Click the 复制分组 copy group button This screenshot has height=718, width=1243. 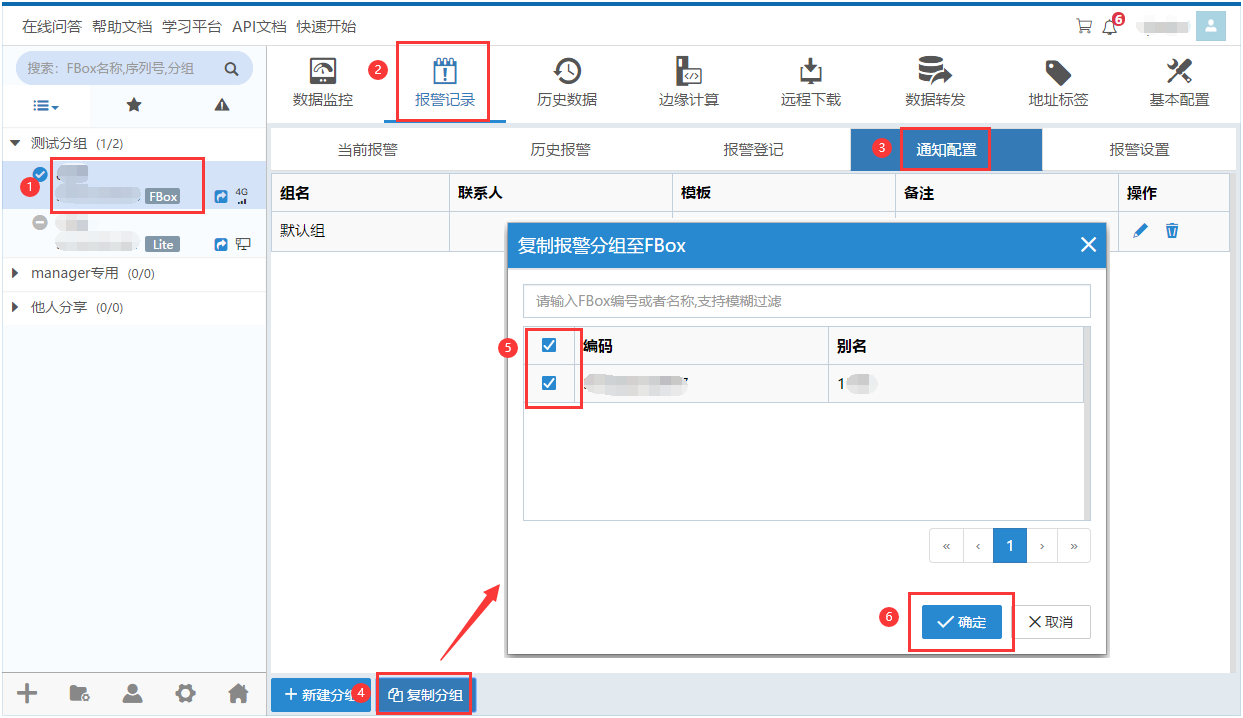[426, 695]
